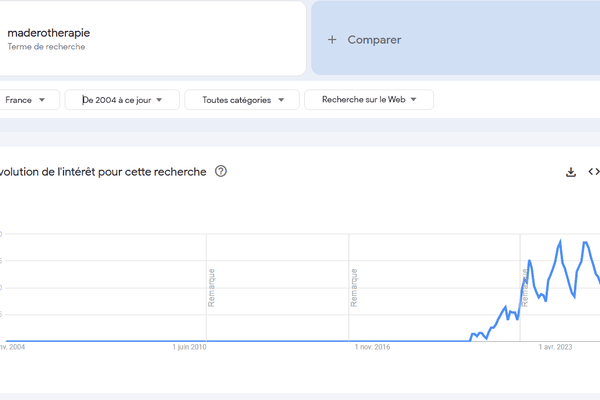Click the help question mark icon beside chart title
The height and width of the screenshot is (400, 600).
(x=221, y=171)
